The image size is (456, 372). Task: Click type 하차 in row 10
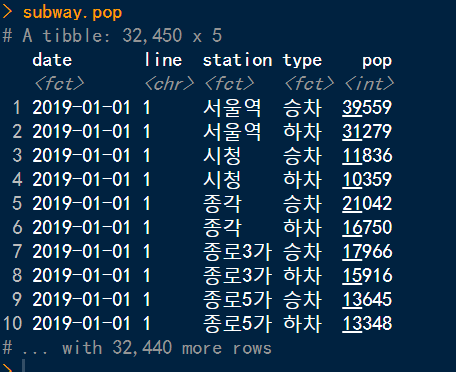click(x=302, y=324)
